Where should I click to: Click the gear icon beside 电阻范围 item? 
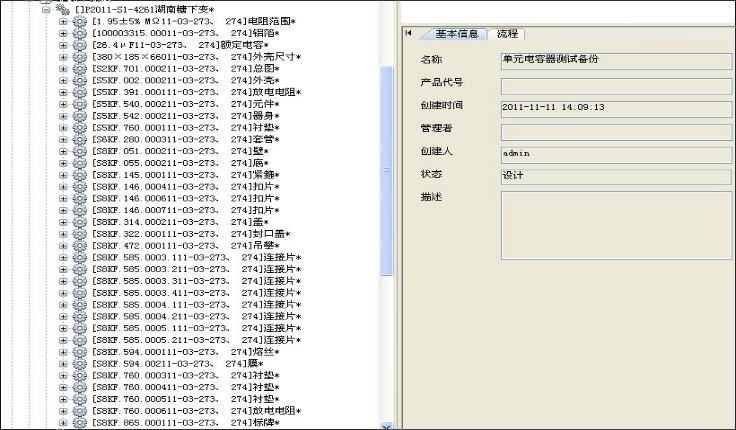point(80,21)
